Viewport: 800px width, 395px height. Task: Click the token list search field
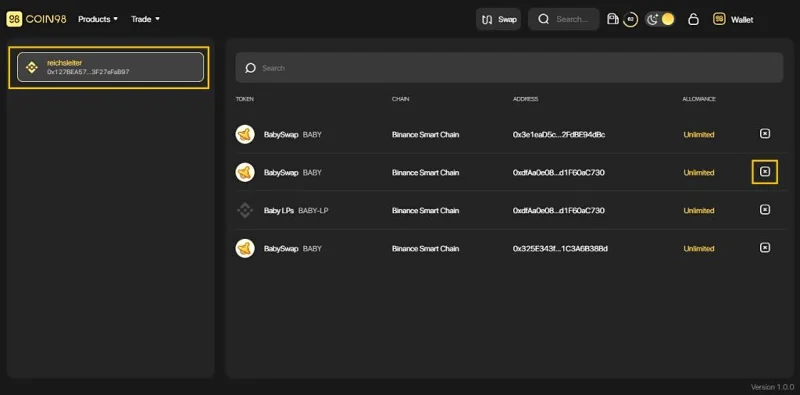(x=509, y=68)
